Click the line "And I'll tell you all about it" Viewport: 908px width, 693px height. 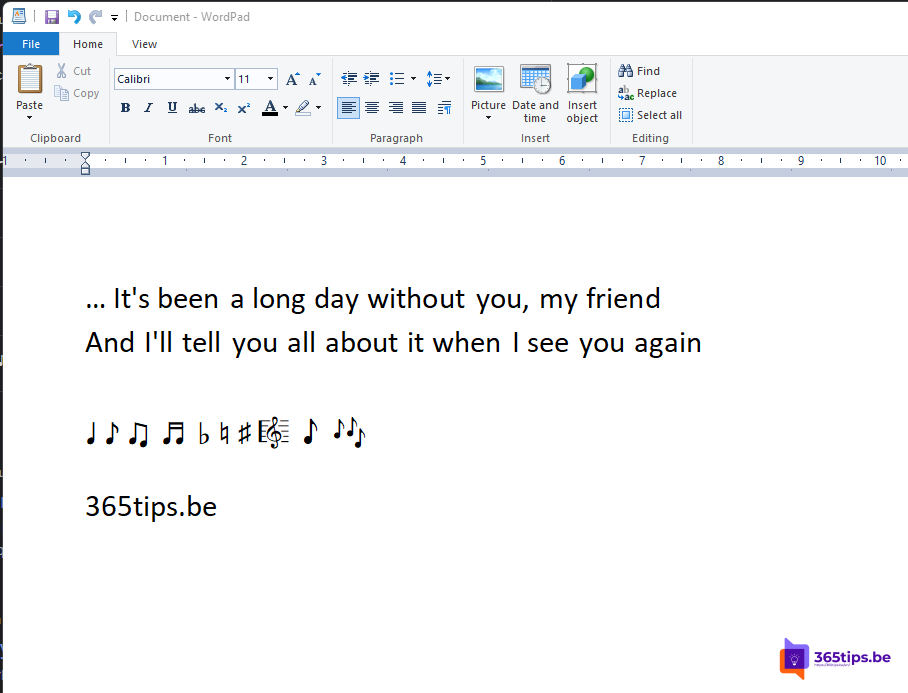point(393,343)
